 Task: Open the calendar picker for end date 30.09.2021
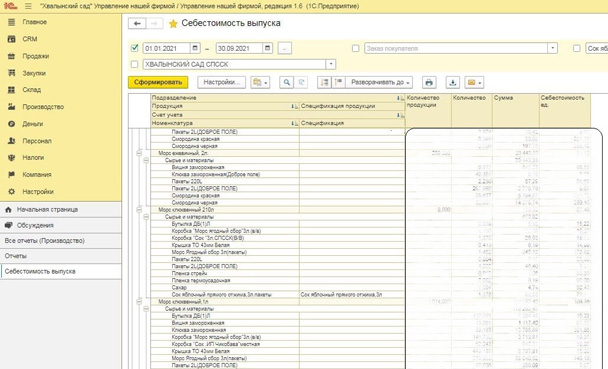coord(267,48)
